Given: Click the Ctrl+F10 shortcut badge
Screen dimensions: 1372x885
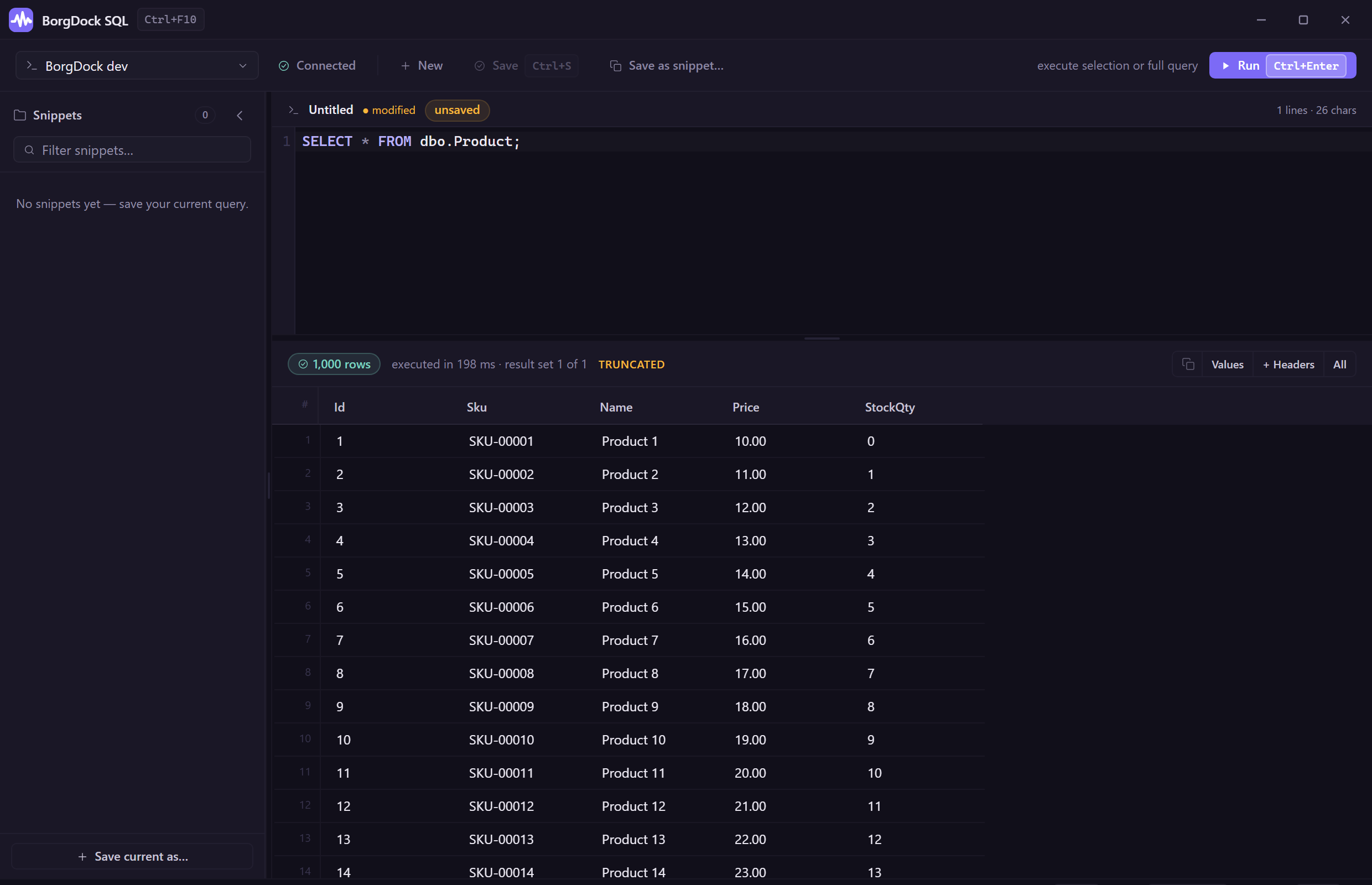Looking at the screenshot, I should tap(170, 19).
